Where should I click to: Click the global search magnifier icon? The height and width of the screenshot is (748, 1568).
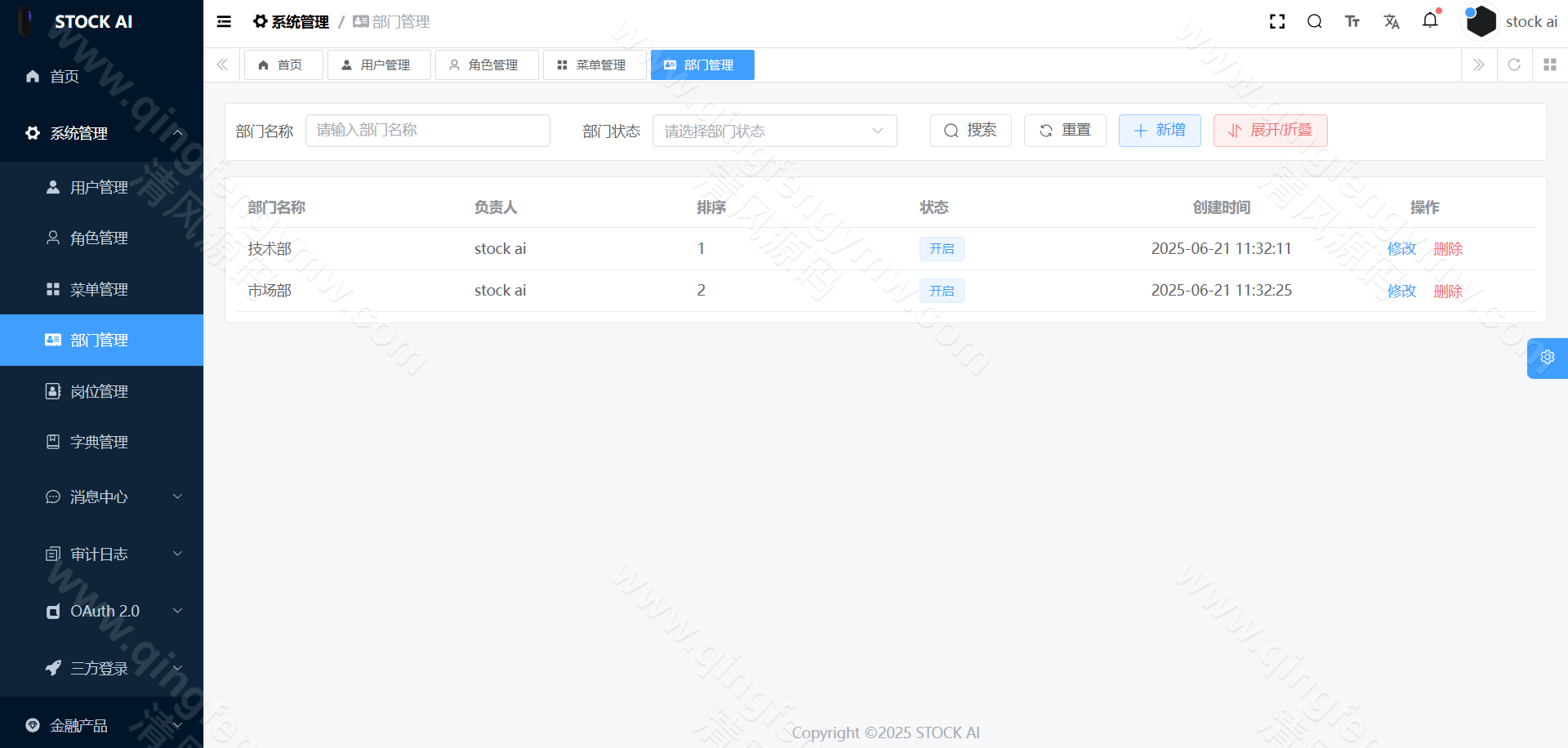(x=1315, y=21)
